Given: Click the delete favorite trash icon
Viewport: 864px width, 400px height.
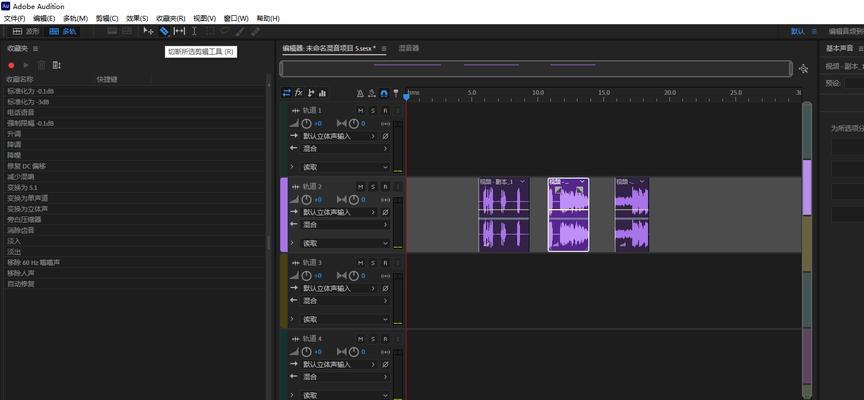Looking at the screenshot, I should click(x=41, y=66).
